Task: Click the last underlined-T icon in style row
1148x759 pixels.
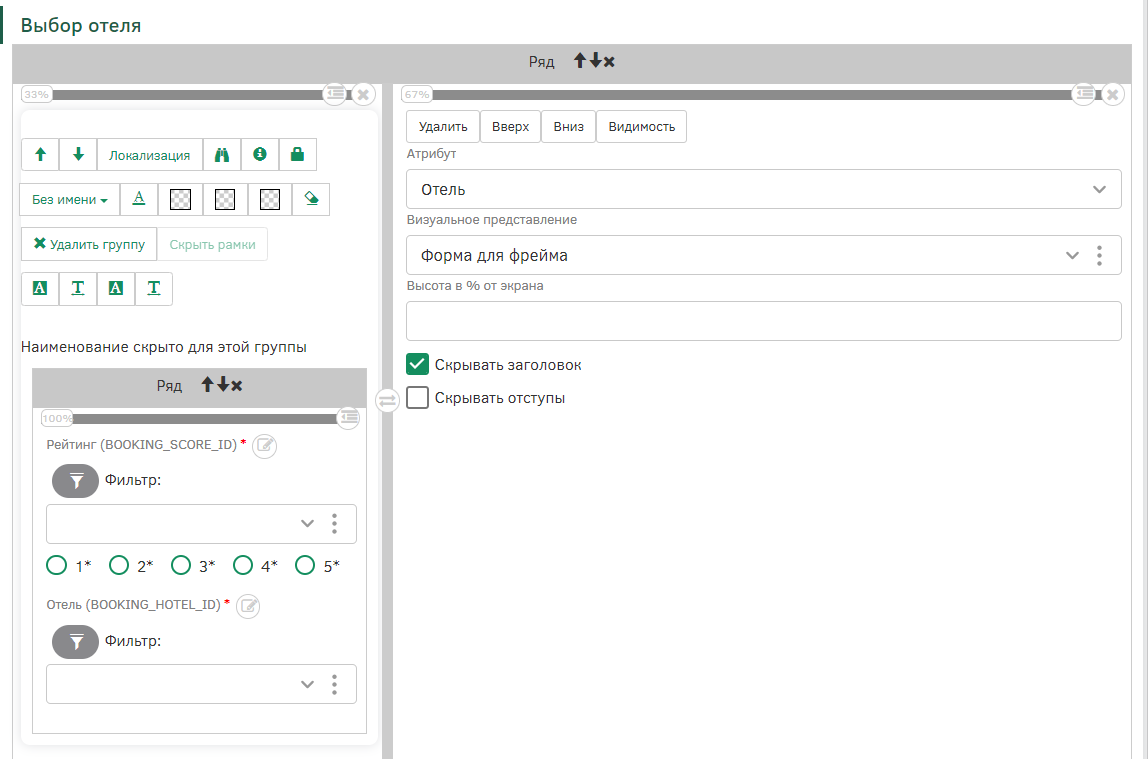Action: click(154, 288)
